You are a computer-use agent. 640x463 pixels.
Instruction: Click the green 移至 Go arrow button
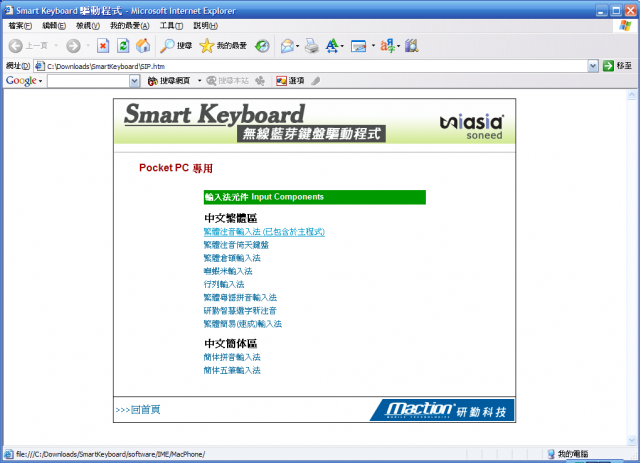[x=608, y=66]
